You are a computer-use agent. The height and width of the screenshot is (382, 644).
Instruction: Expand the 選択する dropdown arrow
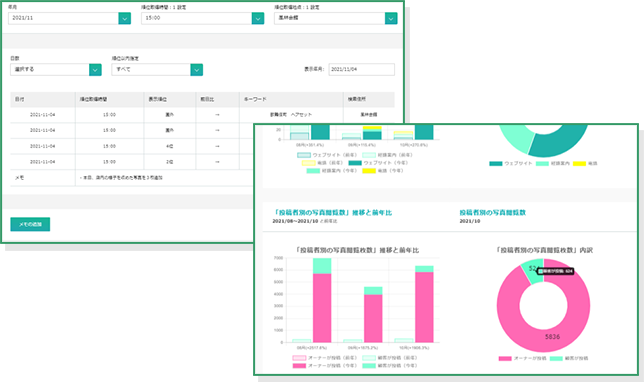pyautogui.click(x=95, y=69)
